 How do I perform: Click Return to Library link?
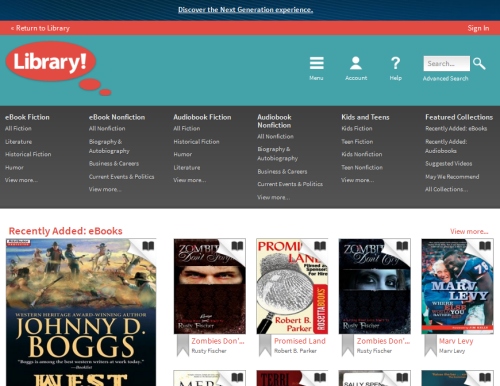[x=40, y=28]
